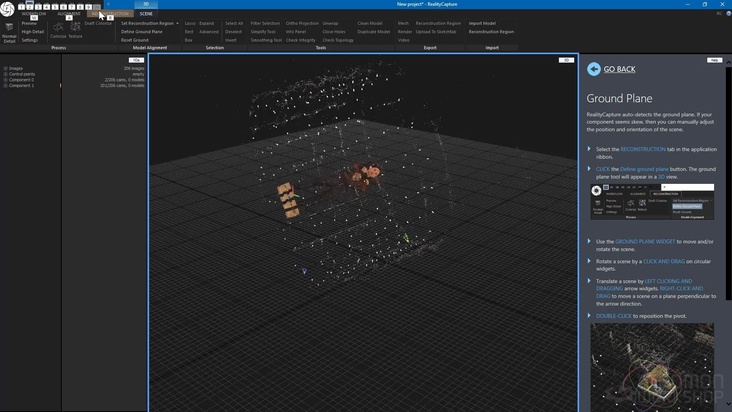The width and height of the screenshot is (732, 412).
Task: Open the ALIGNMENT ribbon tab
Action: pos(69,14)
